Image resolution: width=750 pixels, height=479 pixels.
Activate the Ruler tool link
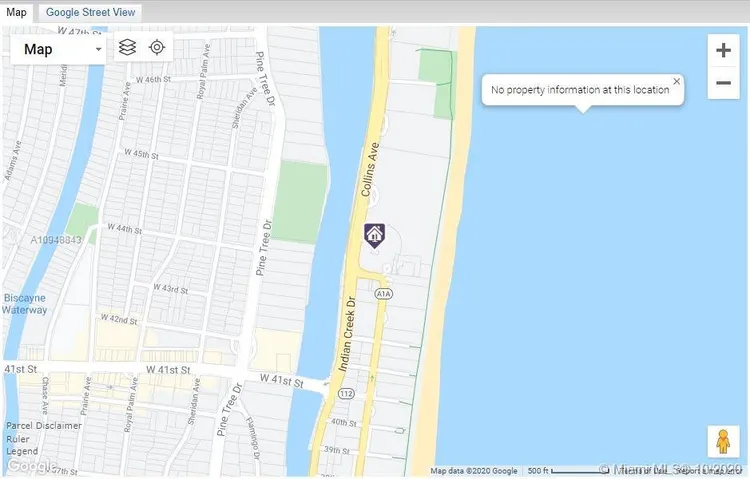(x=19, y=438)
